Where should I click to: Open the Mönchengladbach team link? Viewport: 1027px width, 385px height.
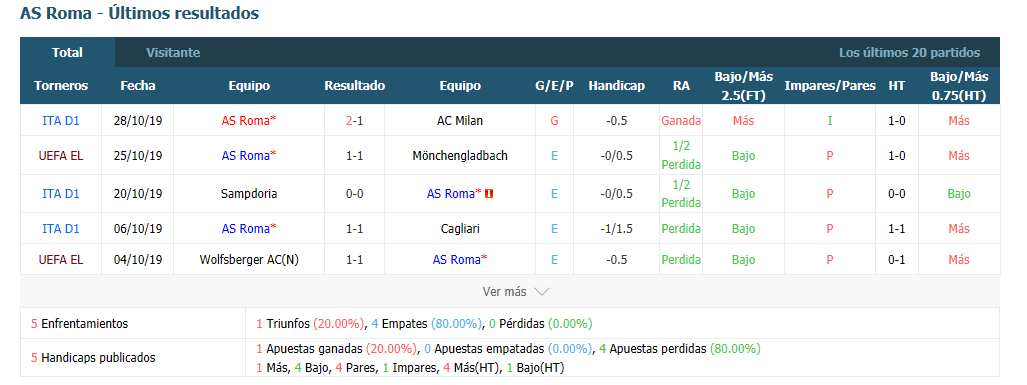(x=460, y=156)
